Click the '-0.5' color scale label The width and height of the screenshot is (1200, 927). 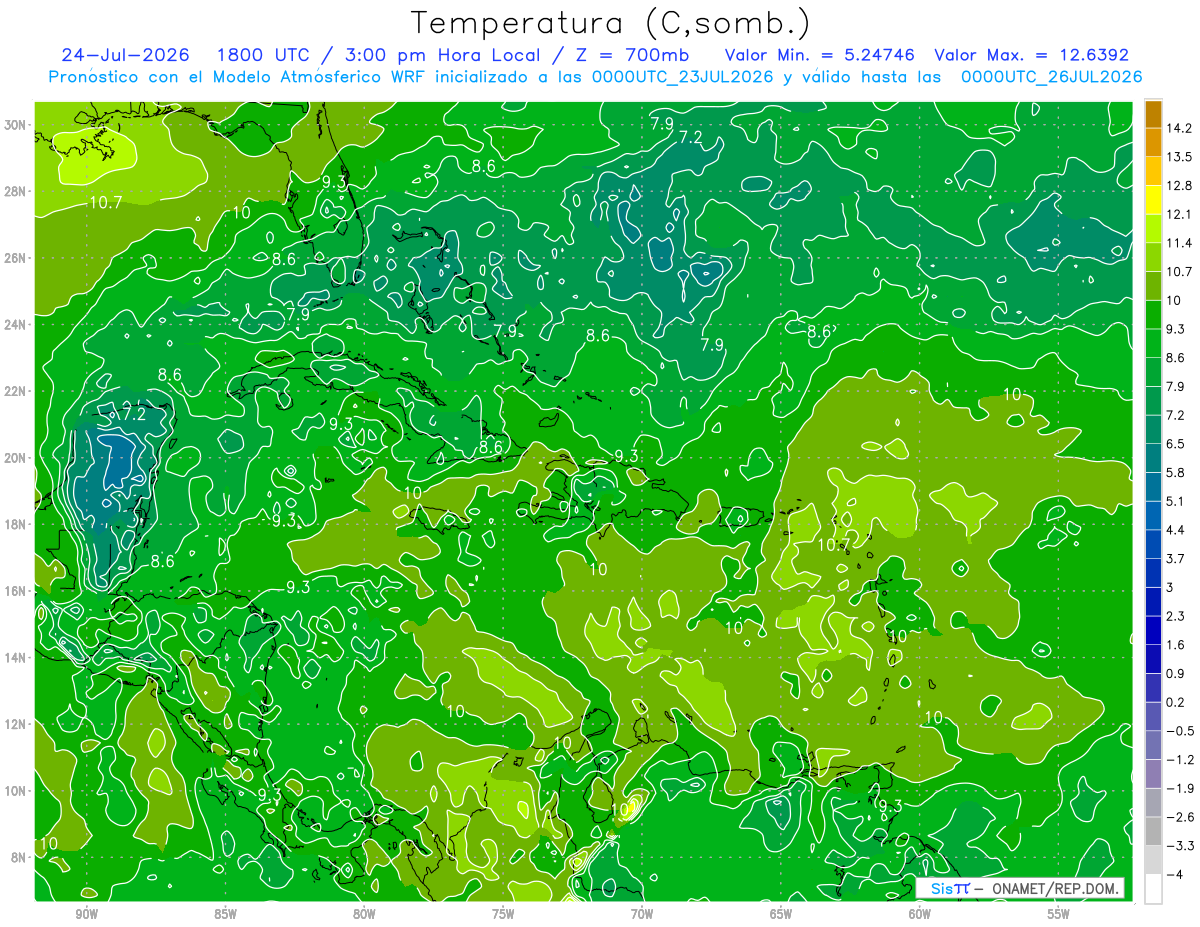(1179, 731)
